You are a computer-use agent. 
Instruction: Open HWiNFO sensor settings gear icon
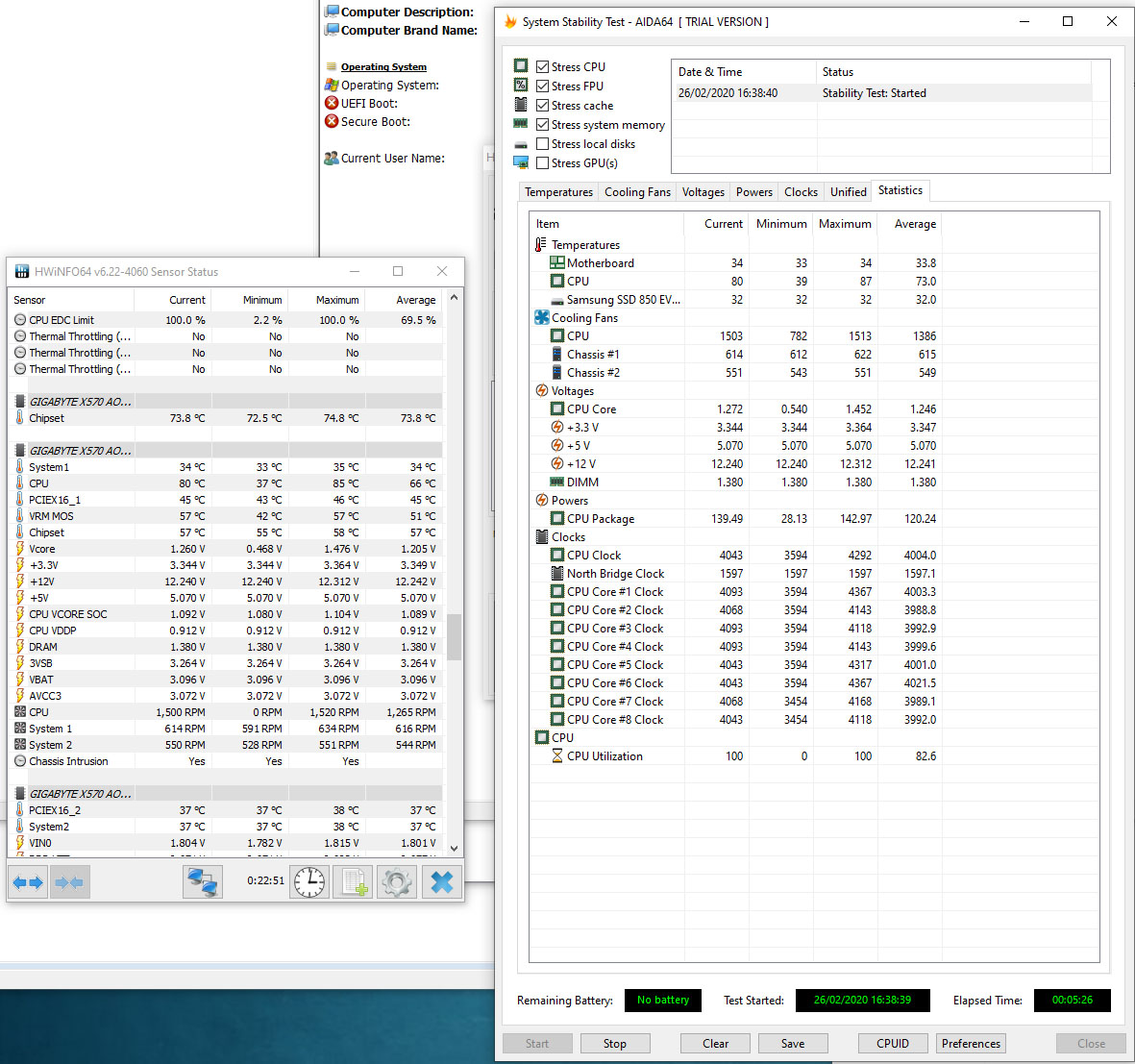397,882
